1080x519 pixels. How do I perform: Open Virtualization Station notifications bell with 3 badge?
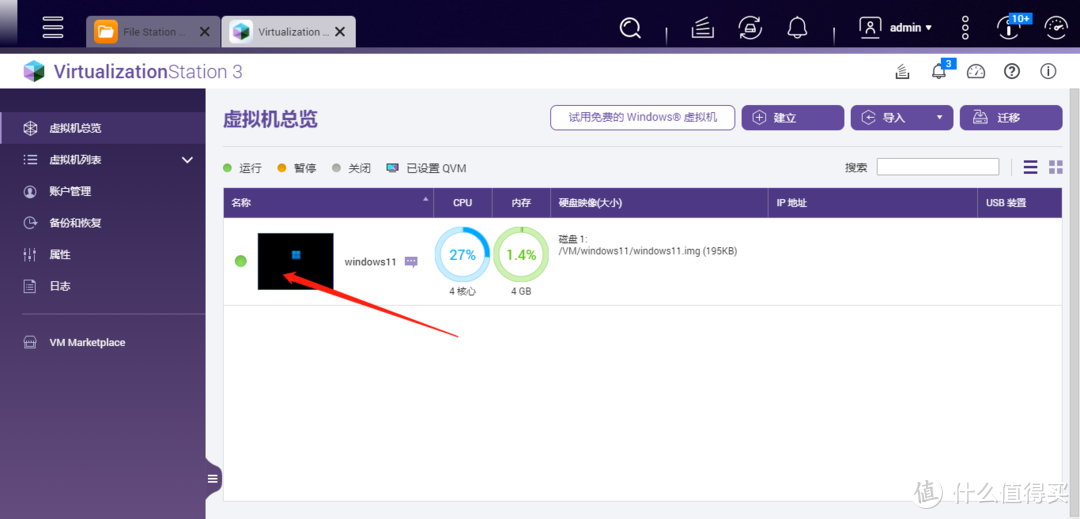939,70
